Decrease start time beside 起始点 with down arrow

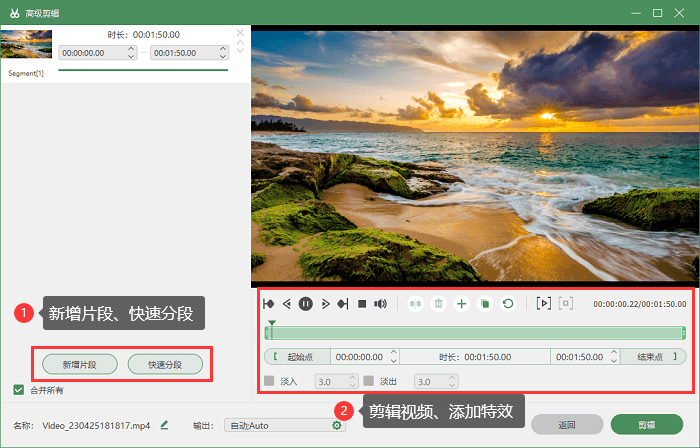tap(394, 361)
